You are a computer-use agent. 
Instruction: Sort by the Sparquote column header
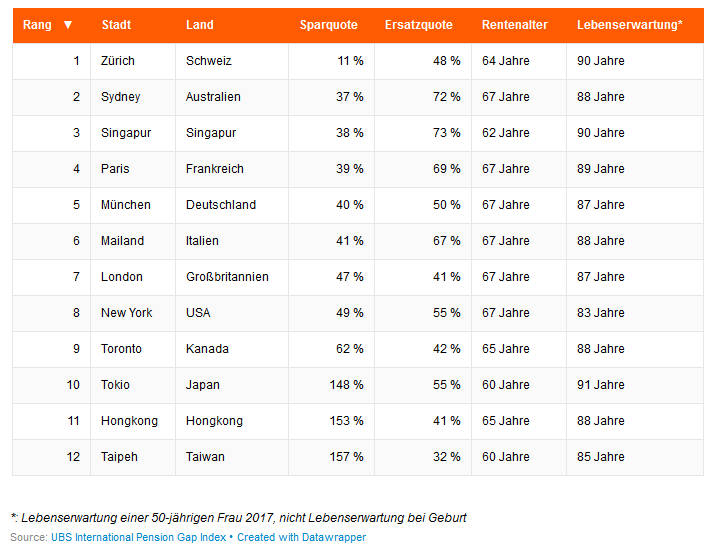tap(328, 25)
